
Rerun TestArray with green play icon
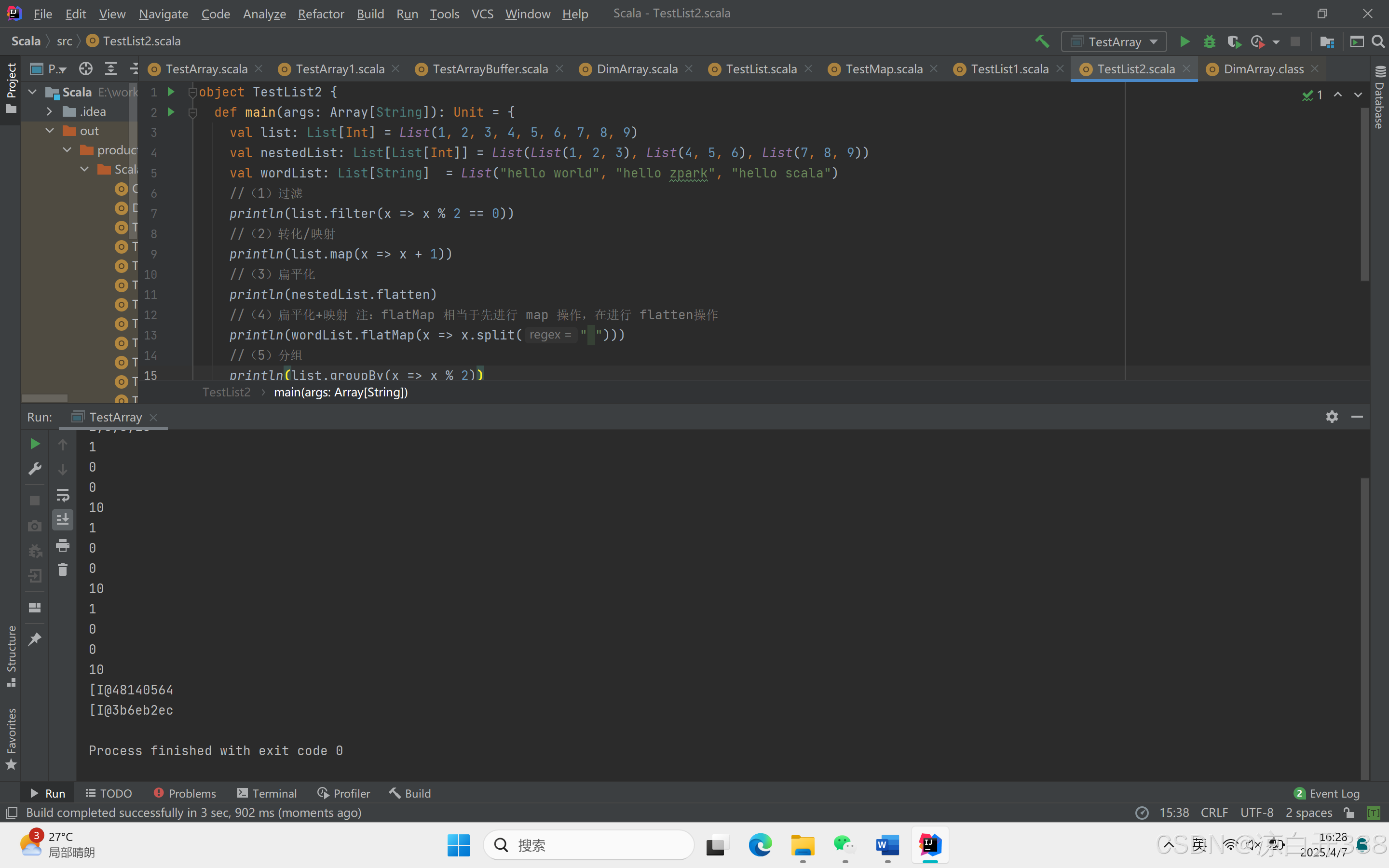(34, 444)
